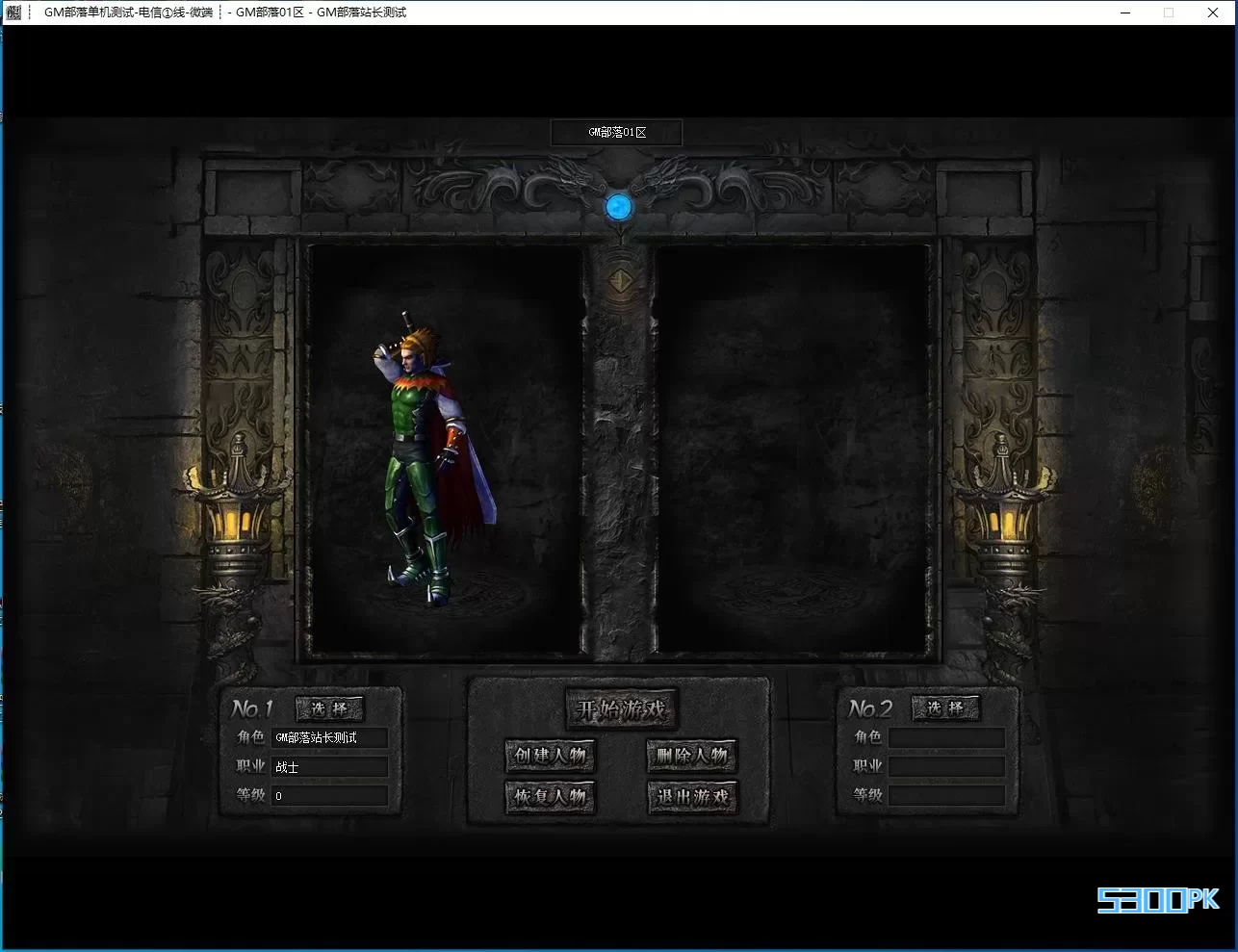Maximize the game window
1238x952 pixels.
click(1169, 13)
